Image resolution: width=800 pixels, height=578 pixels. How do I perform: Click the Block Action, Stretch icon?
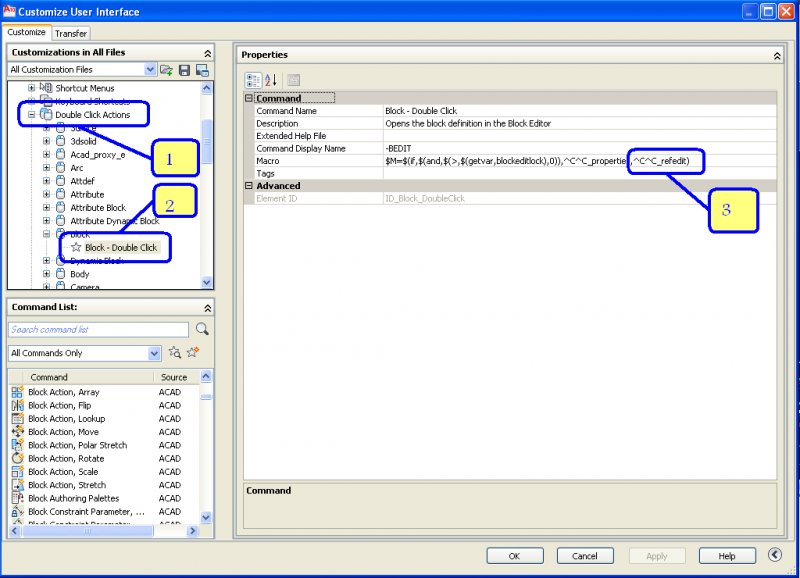click(17, 485)
